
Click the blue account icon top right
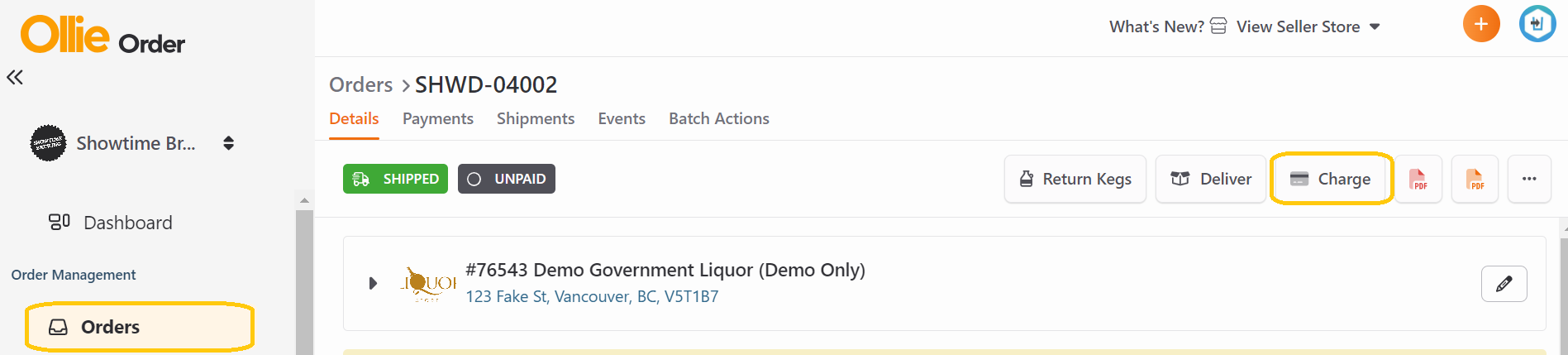pyautogui.click(x=1537, y=24)
